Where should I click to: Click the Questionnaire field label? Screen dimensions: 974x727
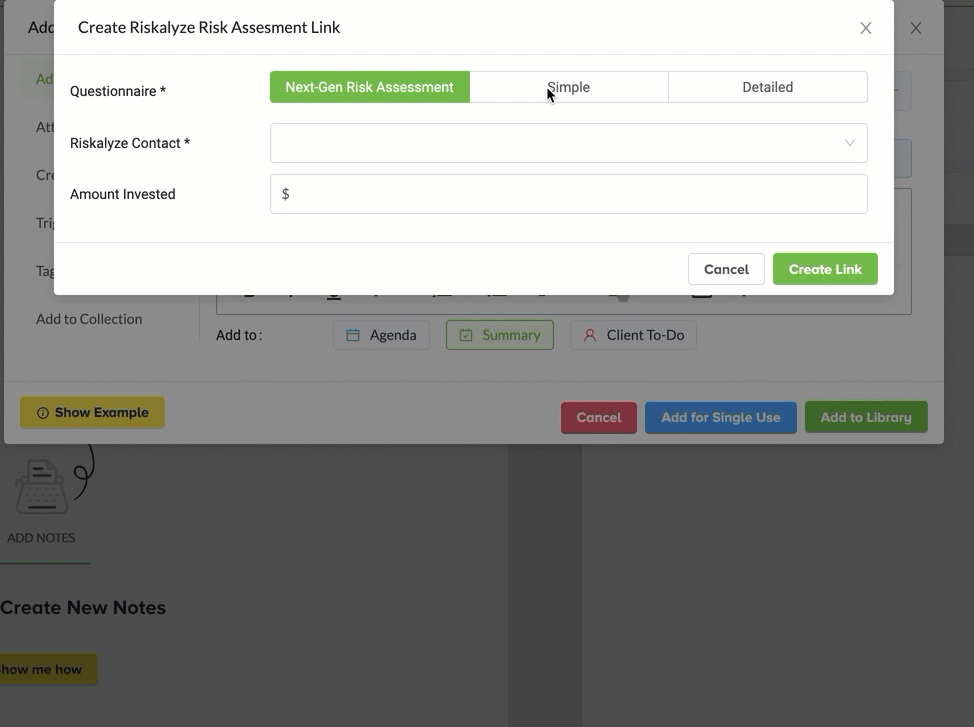pyautogui.click(x=118, y=91)
